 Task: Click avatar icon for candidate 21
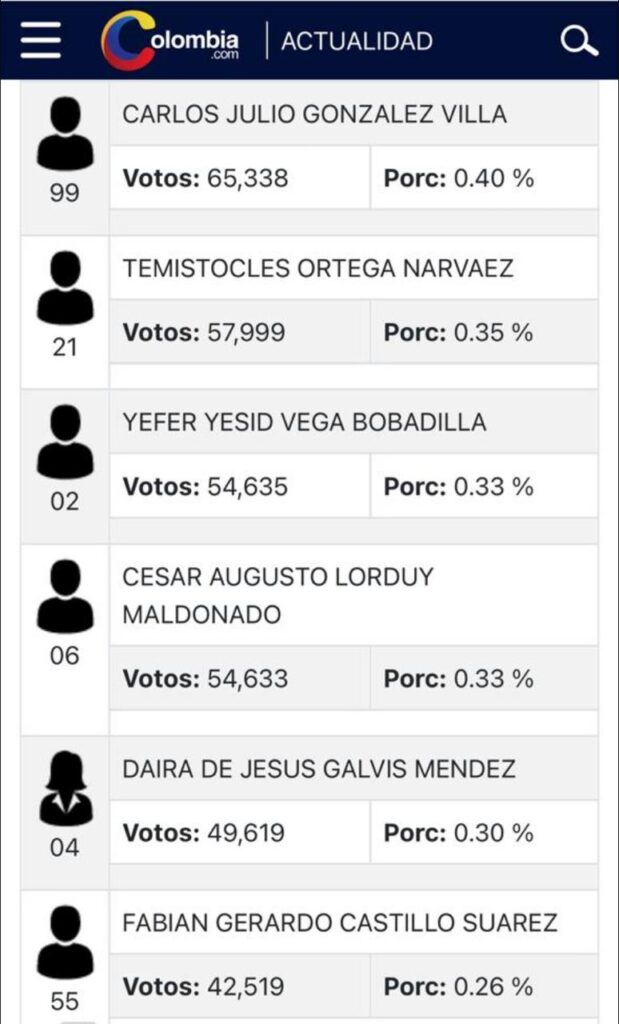tap(65, 288)
